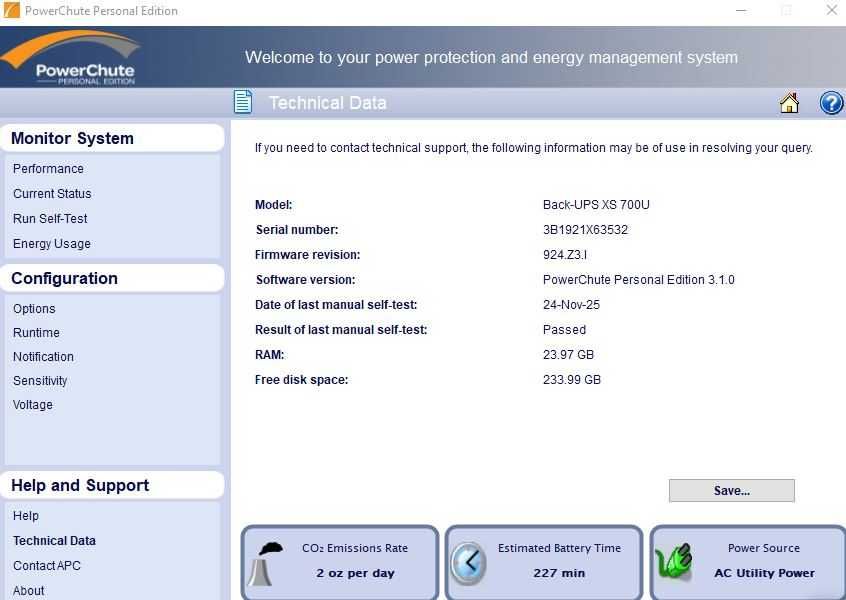Click the CO2 Emissions Rate panel
The image size is (846, 600).
coord(339,562)
